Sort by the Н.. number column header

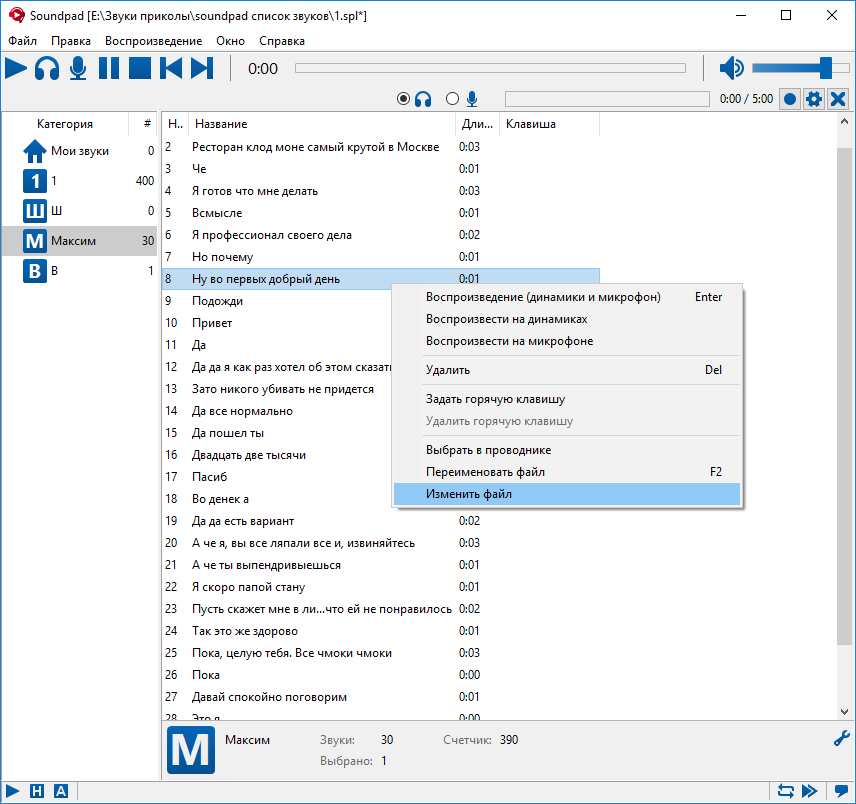[175, 124]
